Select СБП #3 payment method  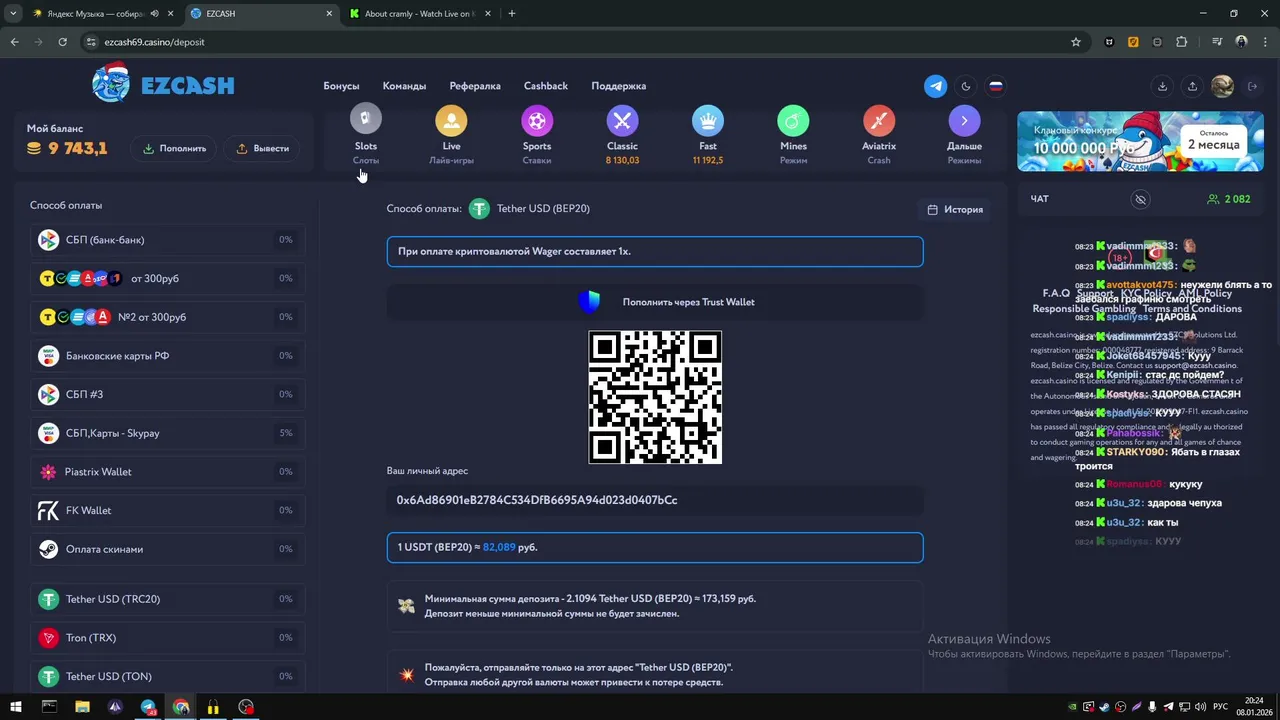tap(168, 394)
